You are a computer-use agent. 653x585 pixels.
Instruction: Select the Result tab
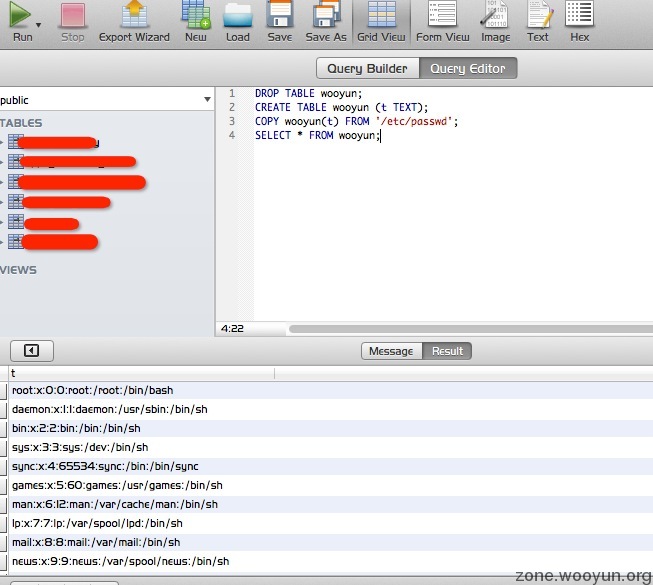(447, 351)
